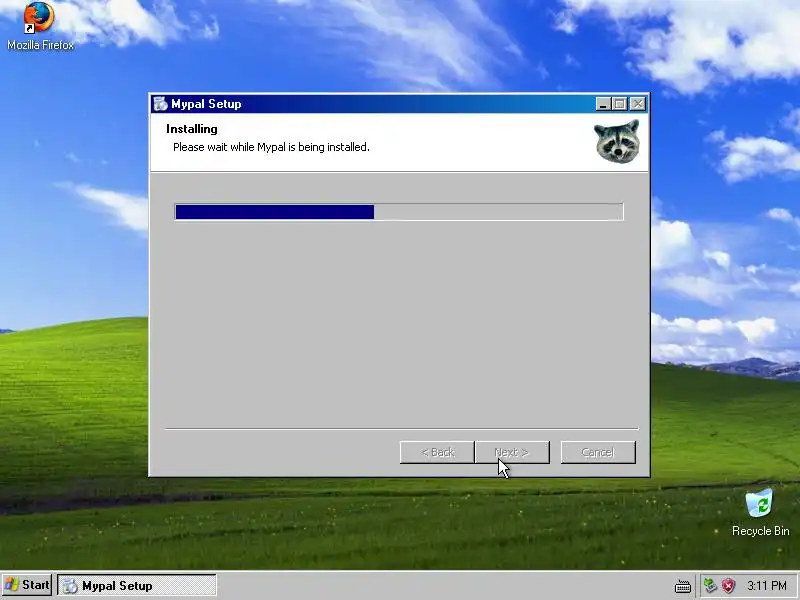Close the Mypal Setup window
The width and height of the screenshot is (800, 600).
tap(638, 104)
